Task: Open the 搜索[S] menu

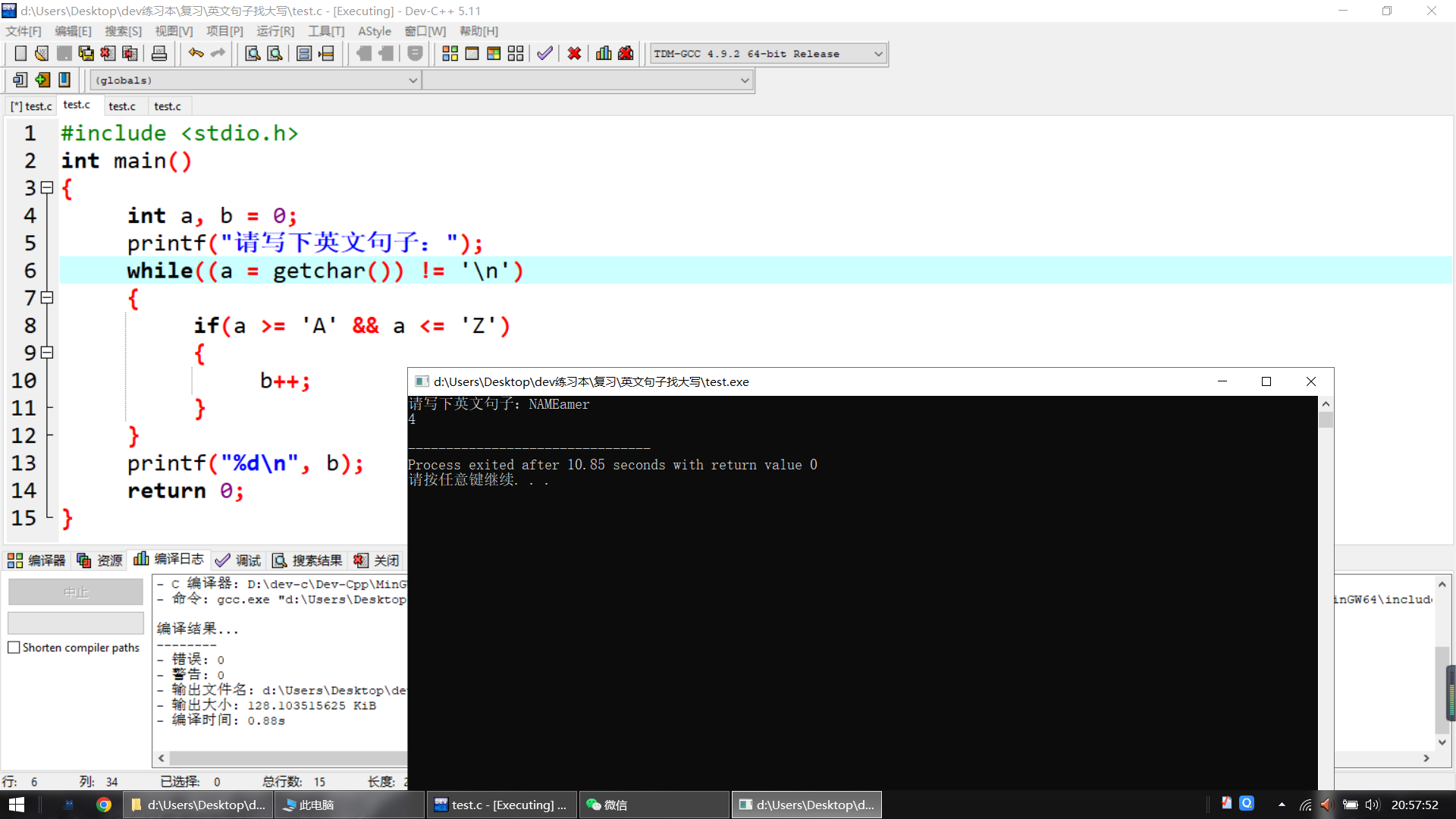Action: (123, 31)
